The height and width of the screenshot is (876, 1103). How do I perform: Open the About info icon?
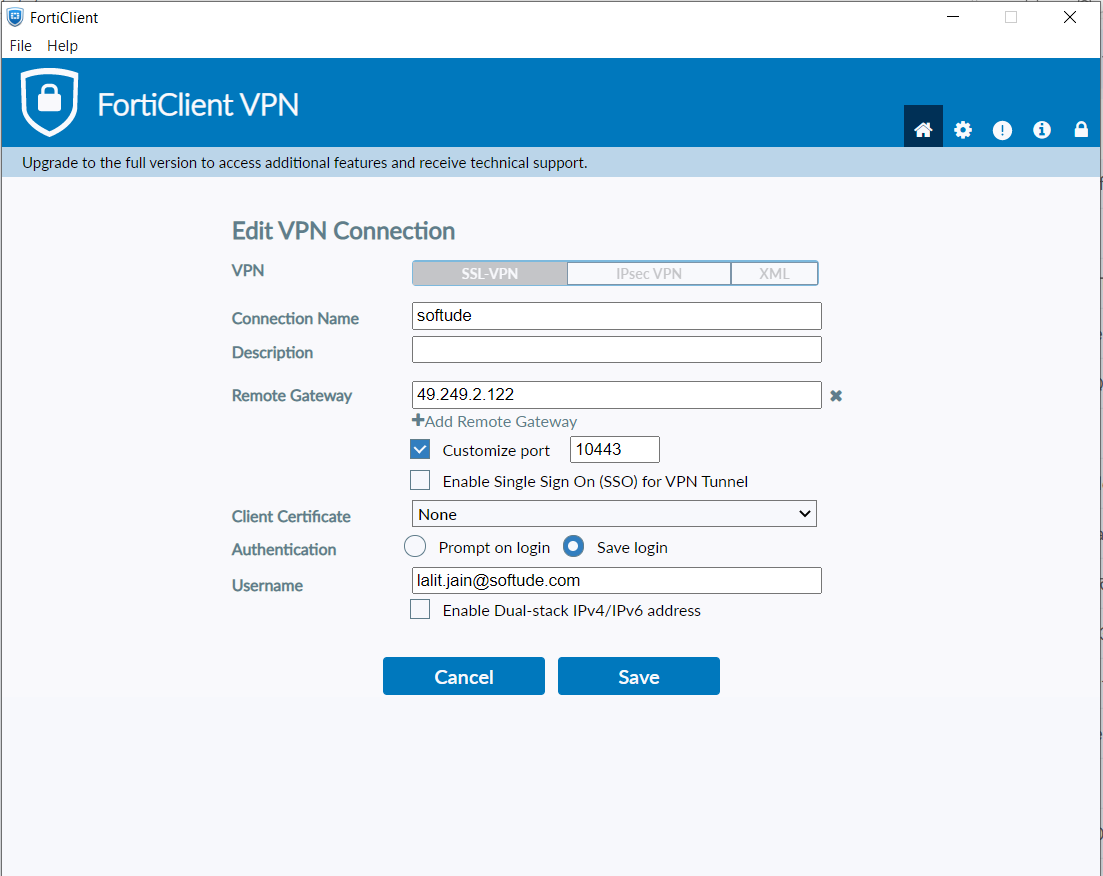tap(1042, 130)
